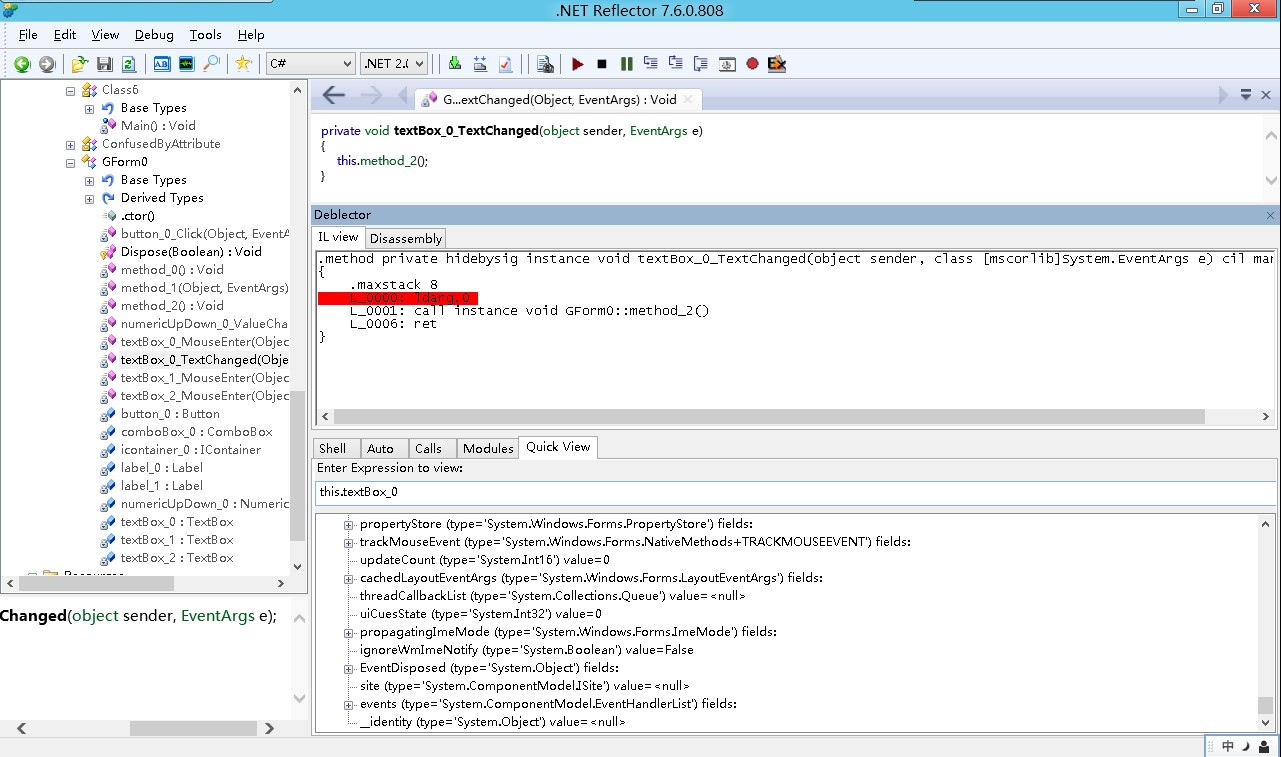Image resolution: width=1281 pixels, height=757 pixels.
Task: Click the red Breakpoint circle toolbar icon
Action: (752, 64)
